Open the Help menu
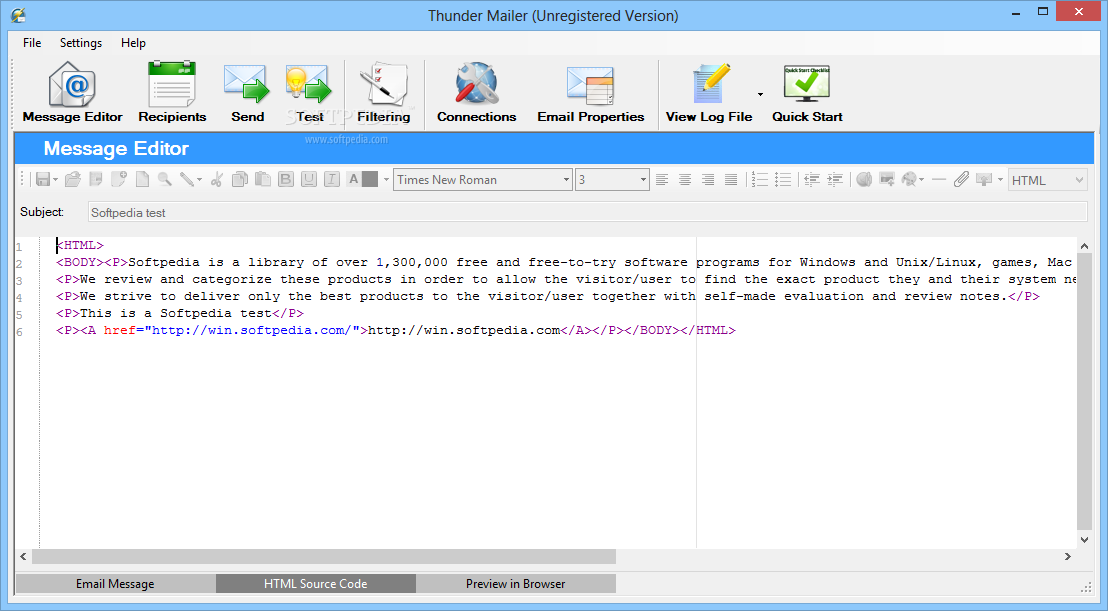The width and height of the screenshot is (1108, 611). pos(133,42)
